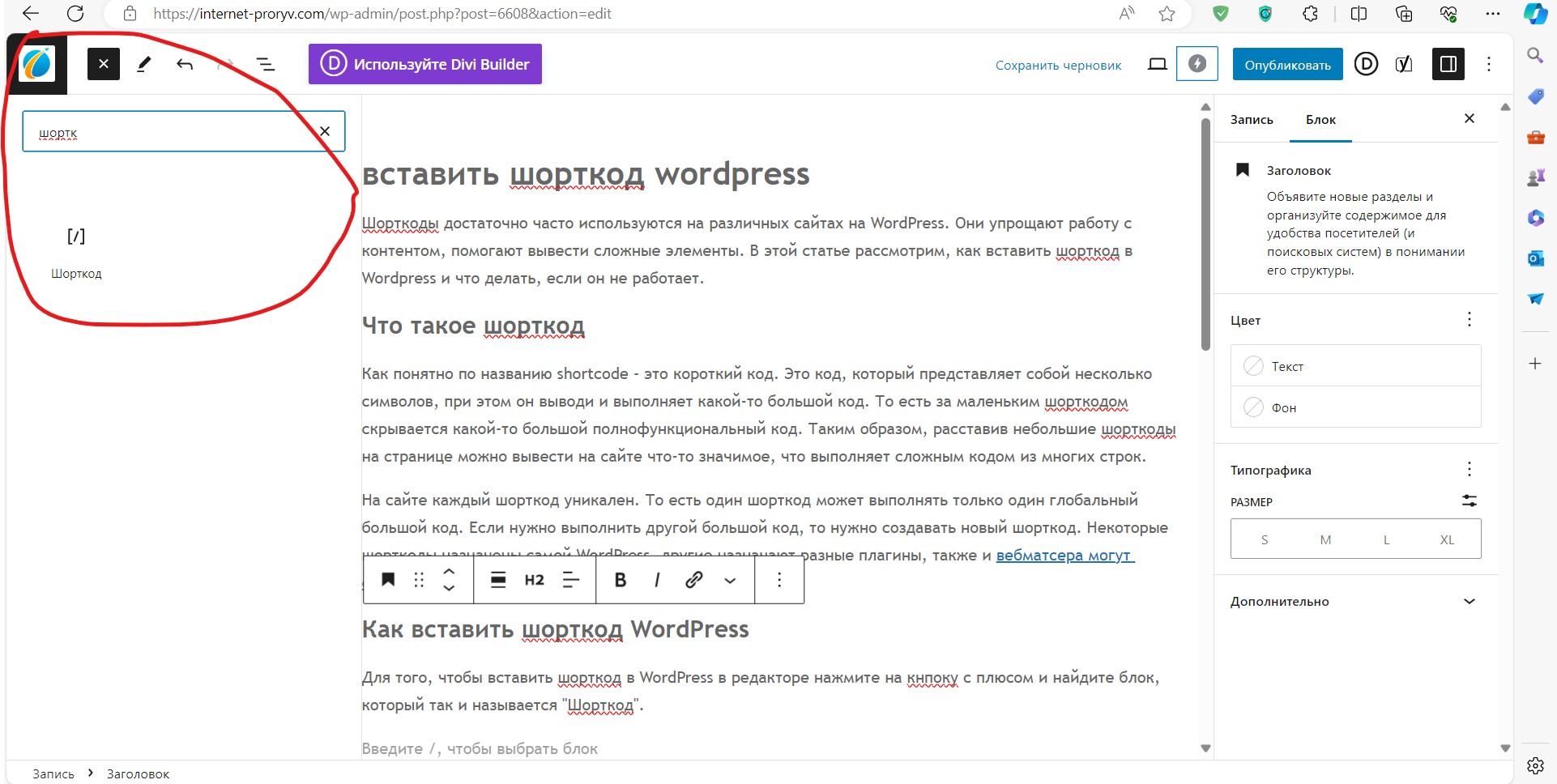Go back in the browser
The height and width of the screenshot is (784, 1557).
coord(31,13)
